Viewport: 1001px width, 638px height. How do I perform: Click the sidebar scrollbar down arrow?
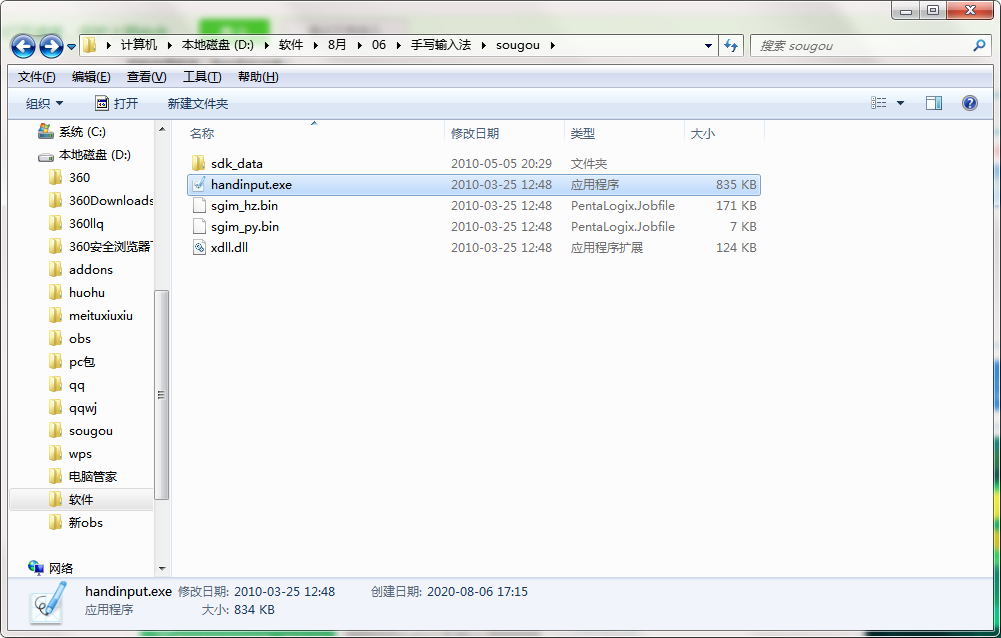(x=162, y=568)
